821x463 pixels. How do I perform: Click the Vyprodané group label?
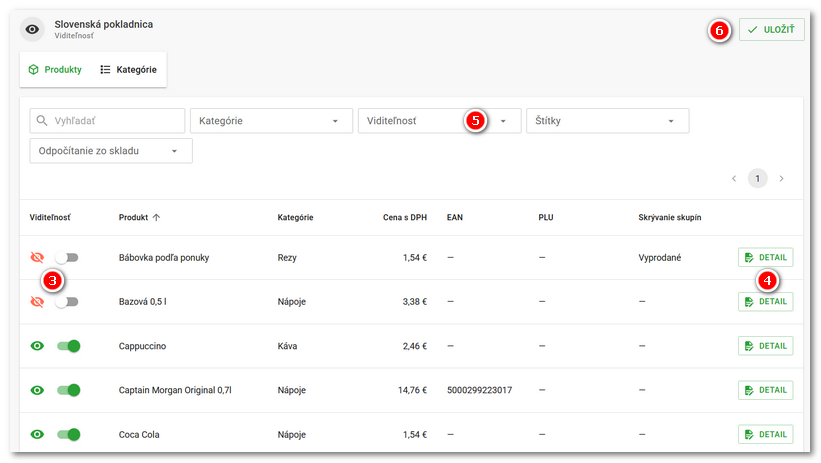660,258
